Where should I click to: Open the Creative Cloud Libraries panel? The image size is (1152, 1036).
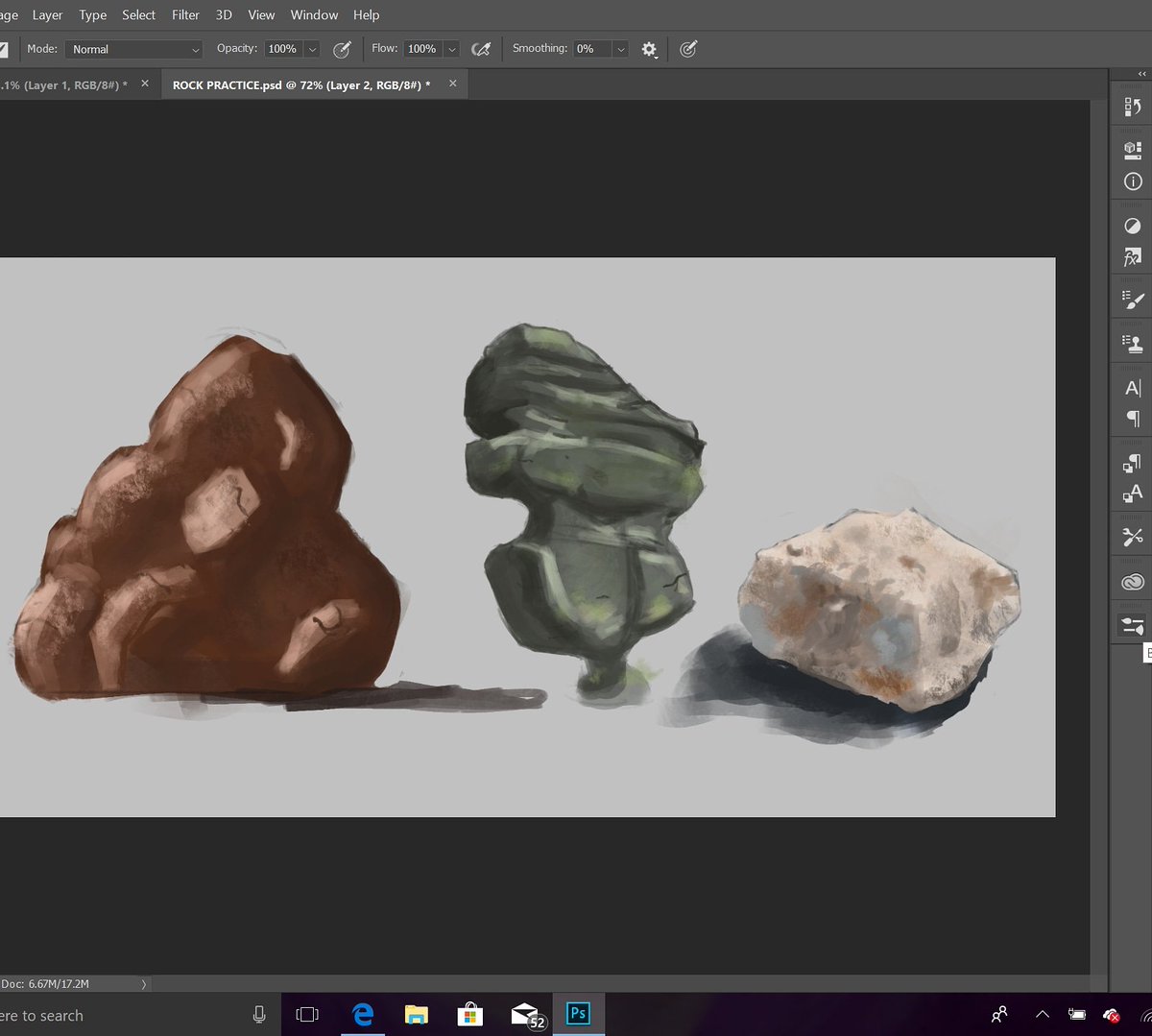1133,582
